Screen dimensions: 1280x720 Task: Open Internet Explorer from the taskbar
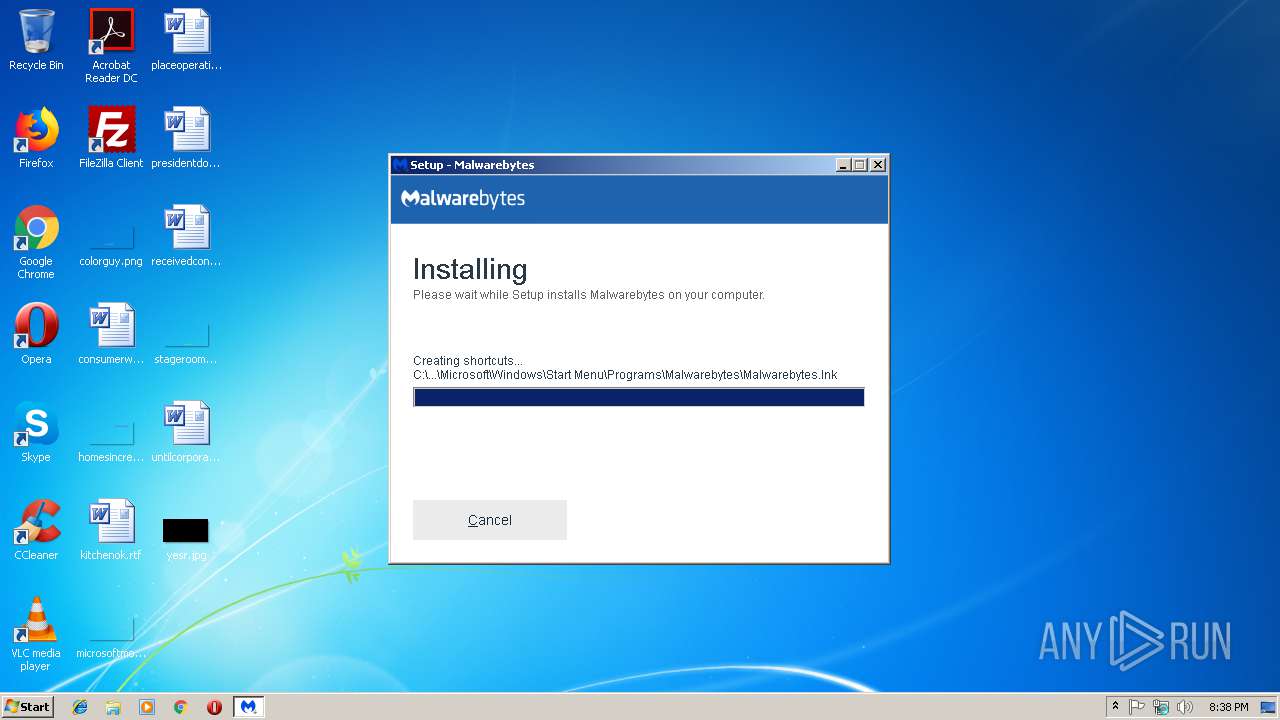(x=80, y=707)
